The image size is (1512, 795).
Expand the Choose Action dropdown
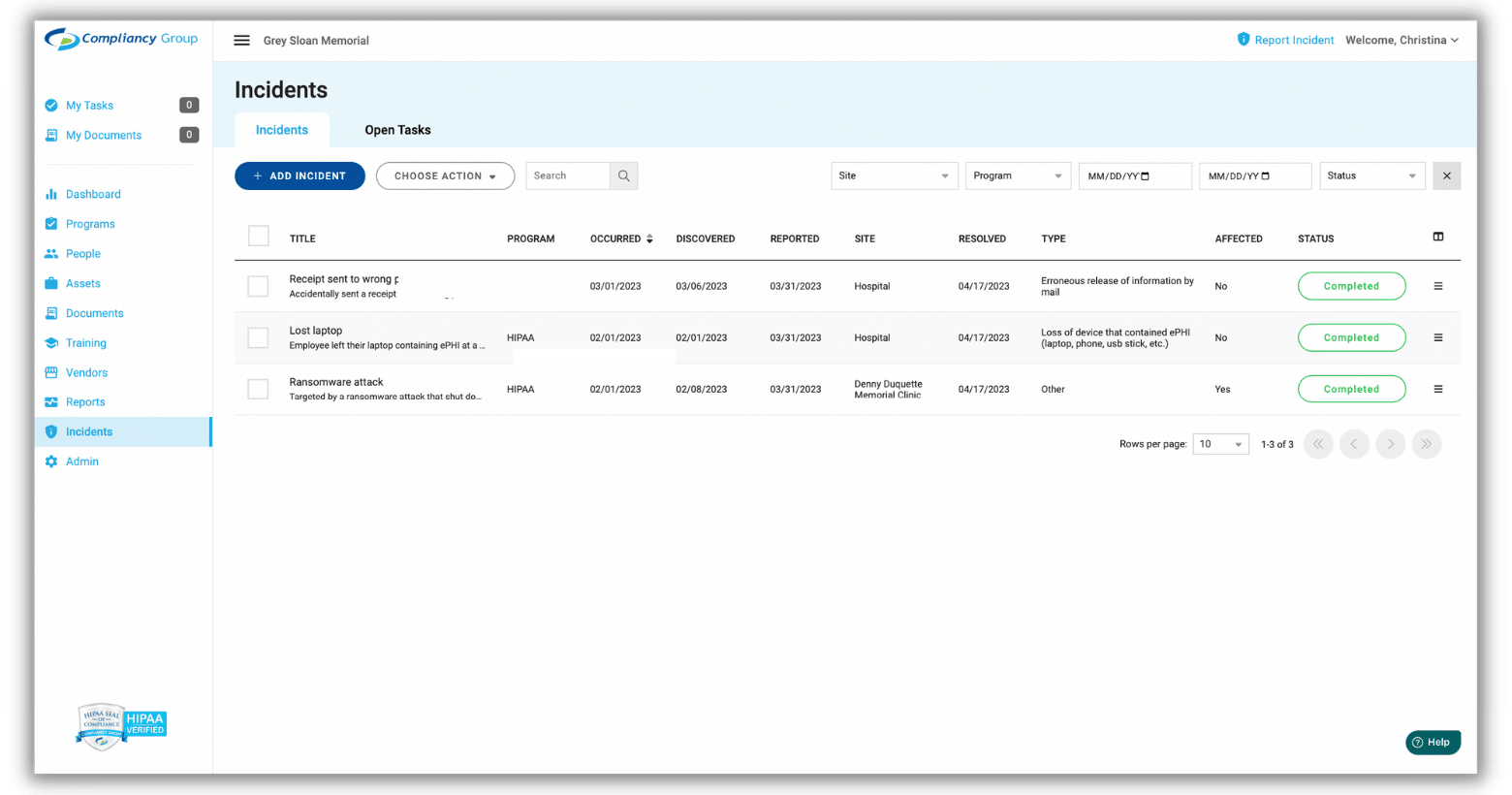(445, 176)
